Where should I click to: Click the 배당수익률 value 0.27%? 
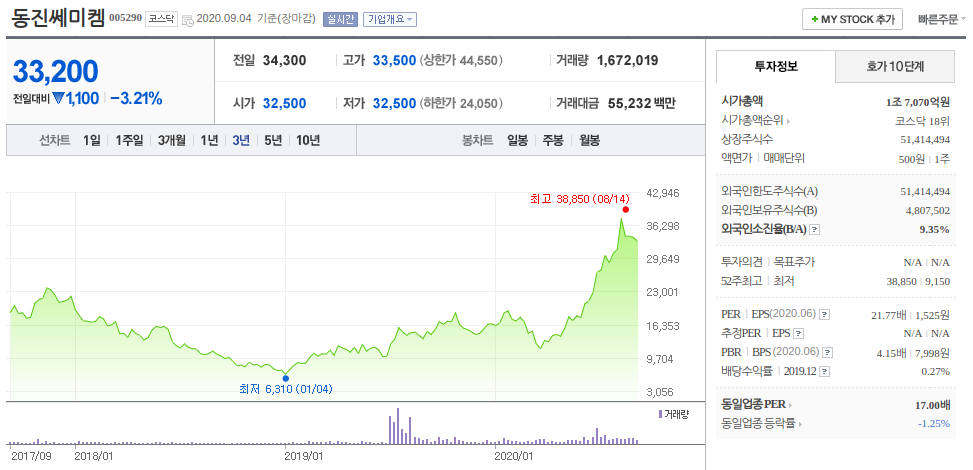pos(935,372)
